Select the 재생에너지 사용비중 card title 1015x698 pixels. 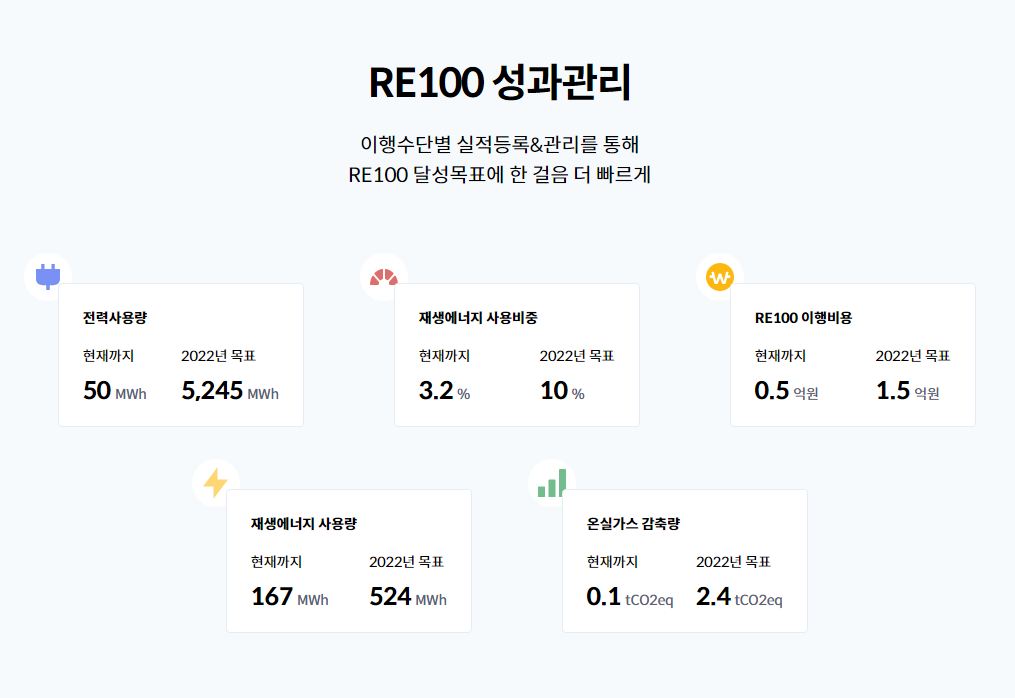pos(478,318)
